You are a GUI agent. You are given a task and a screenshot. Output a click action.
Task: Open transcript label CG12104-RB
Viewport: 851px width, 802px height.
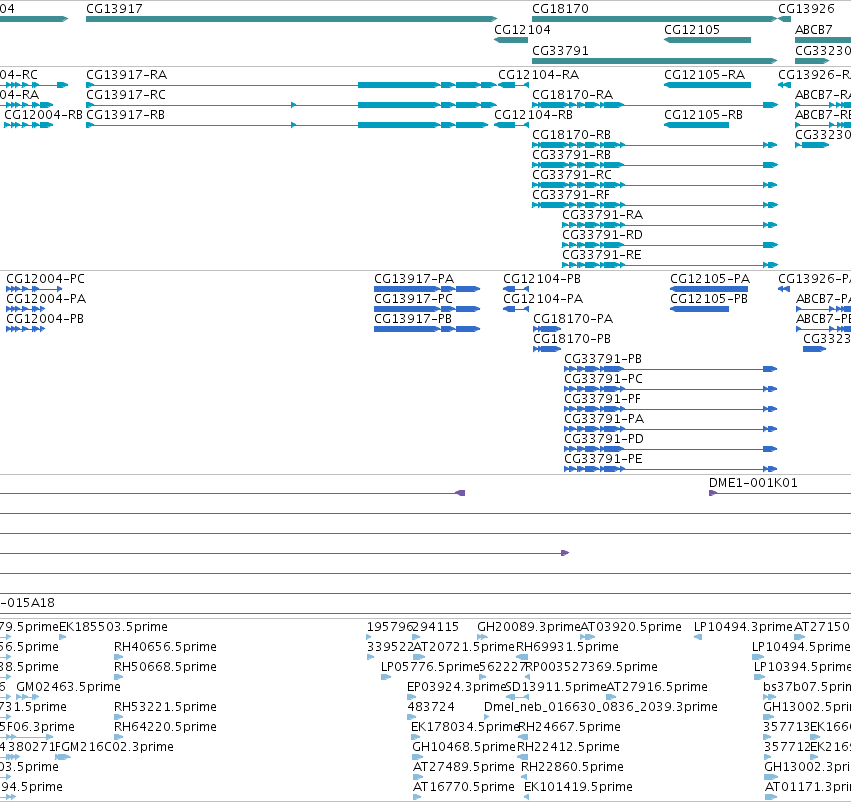point(533,115)
